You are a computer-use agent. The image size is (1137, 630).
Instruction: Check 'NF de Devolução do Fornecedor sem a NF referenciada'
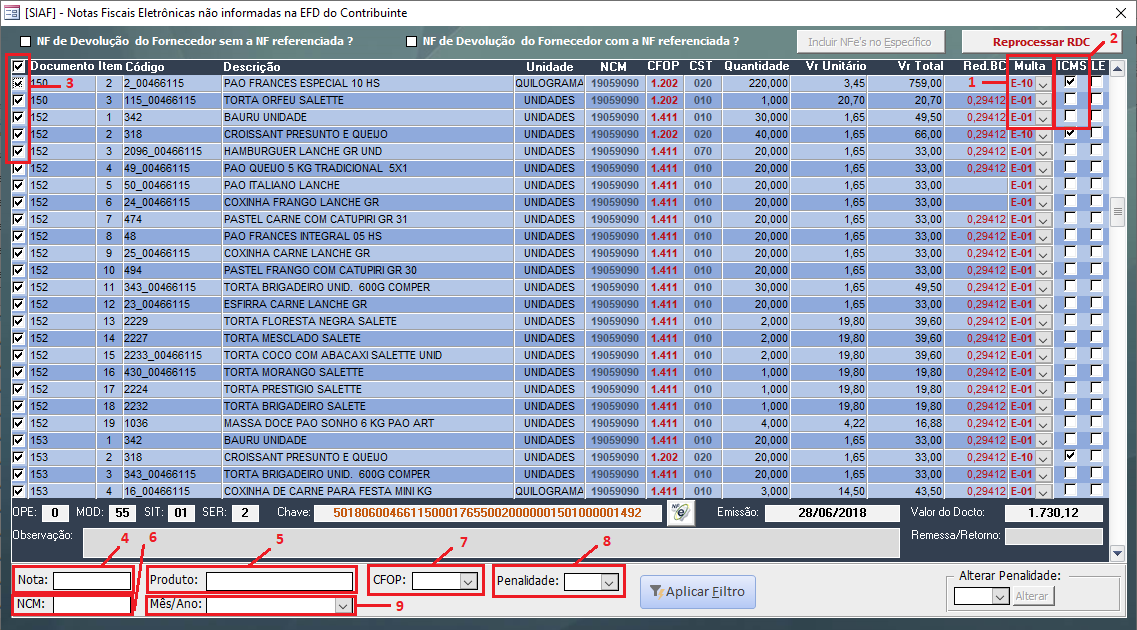pyautogui.click(x=26, y=42)
